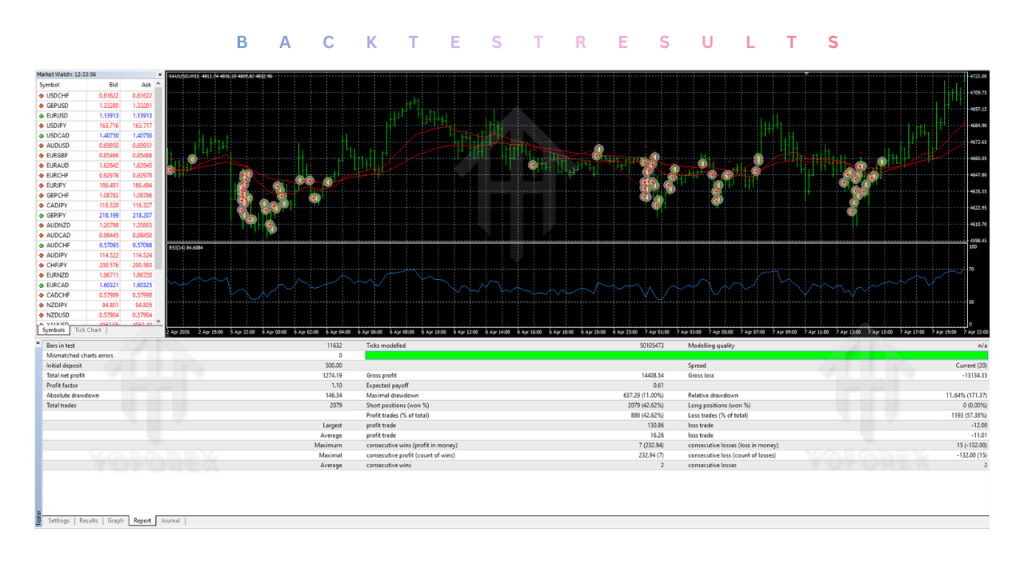Click the AUDUSD direction arrow icon
This screenshot has height=576, width=1024.
click(x=42, y=146)
